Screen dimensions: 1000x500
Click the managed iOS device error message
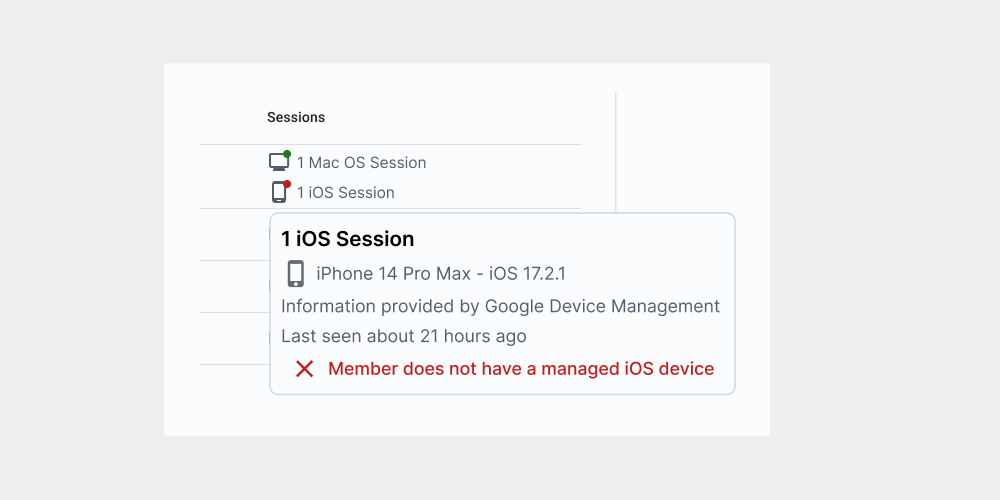coord(521,369)
